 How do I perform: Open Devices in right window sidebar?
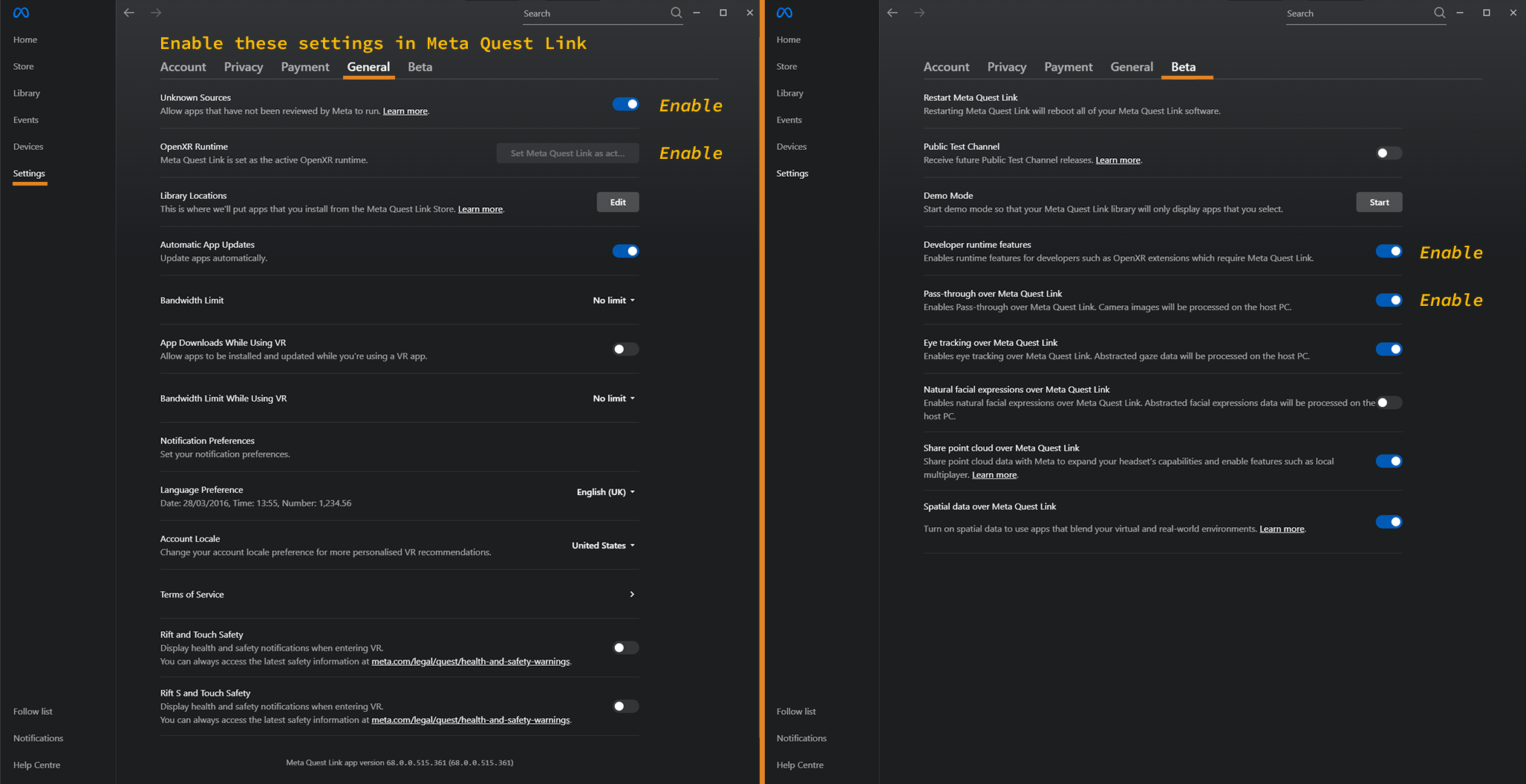point(792,146)
